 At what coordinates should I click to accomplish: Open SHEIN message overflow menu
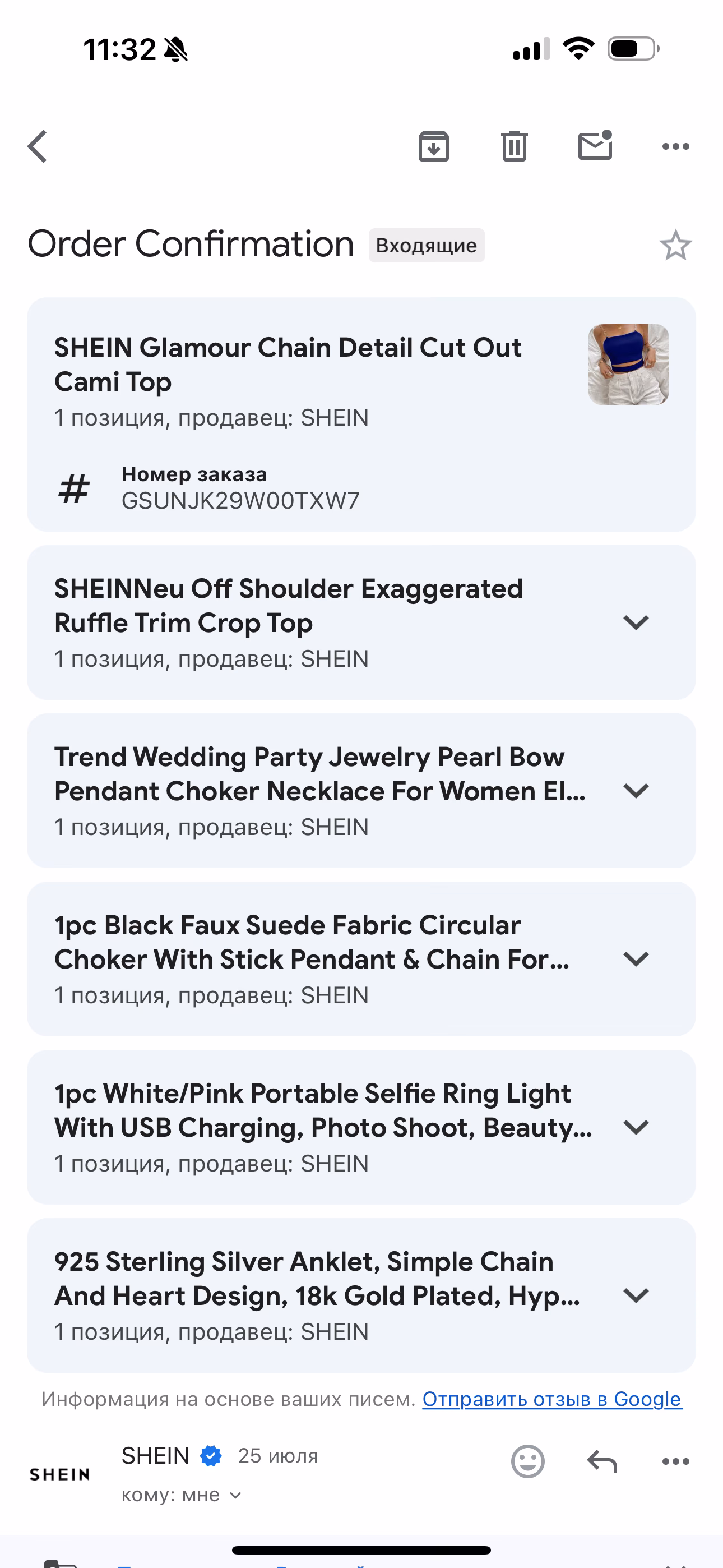(x=675, y=1461)
